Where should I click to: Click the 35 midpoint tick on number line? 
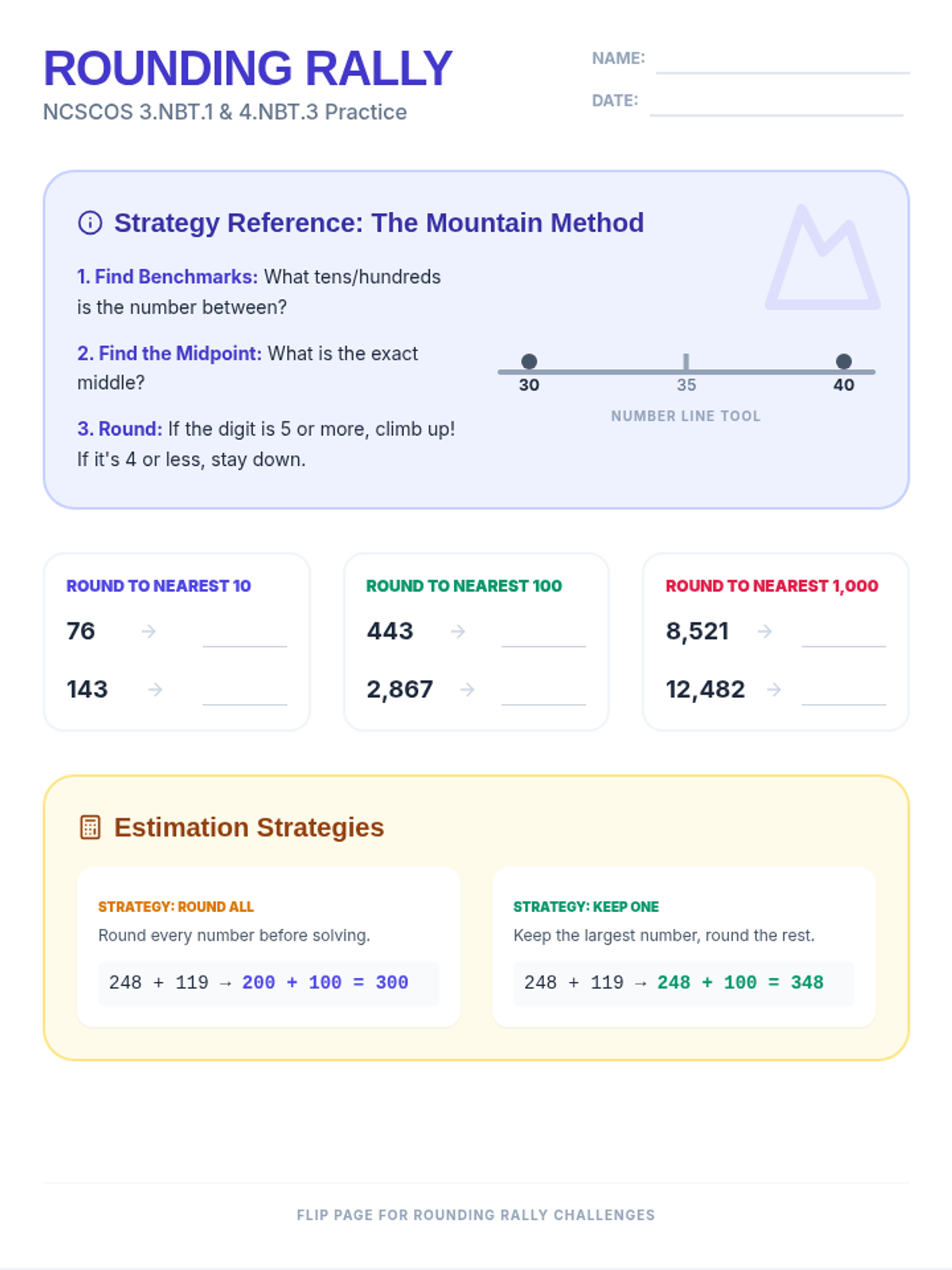(686, 363)
